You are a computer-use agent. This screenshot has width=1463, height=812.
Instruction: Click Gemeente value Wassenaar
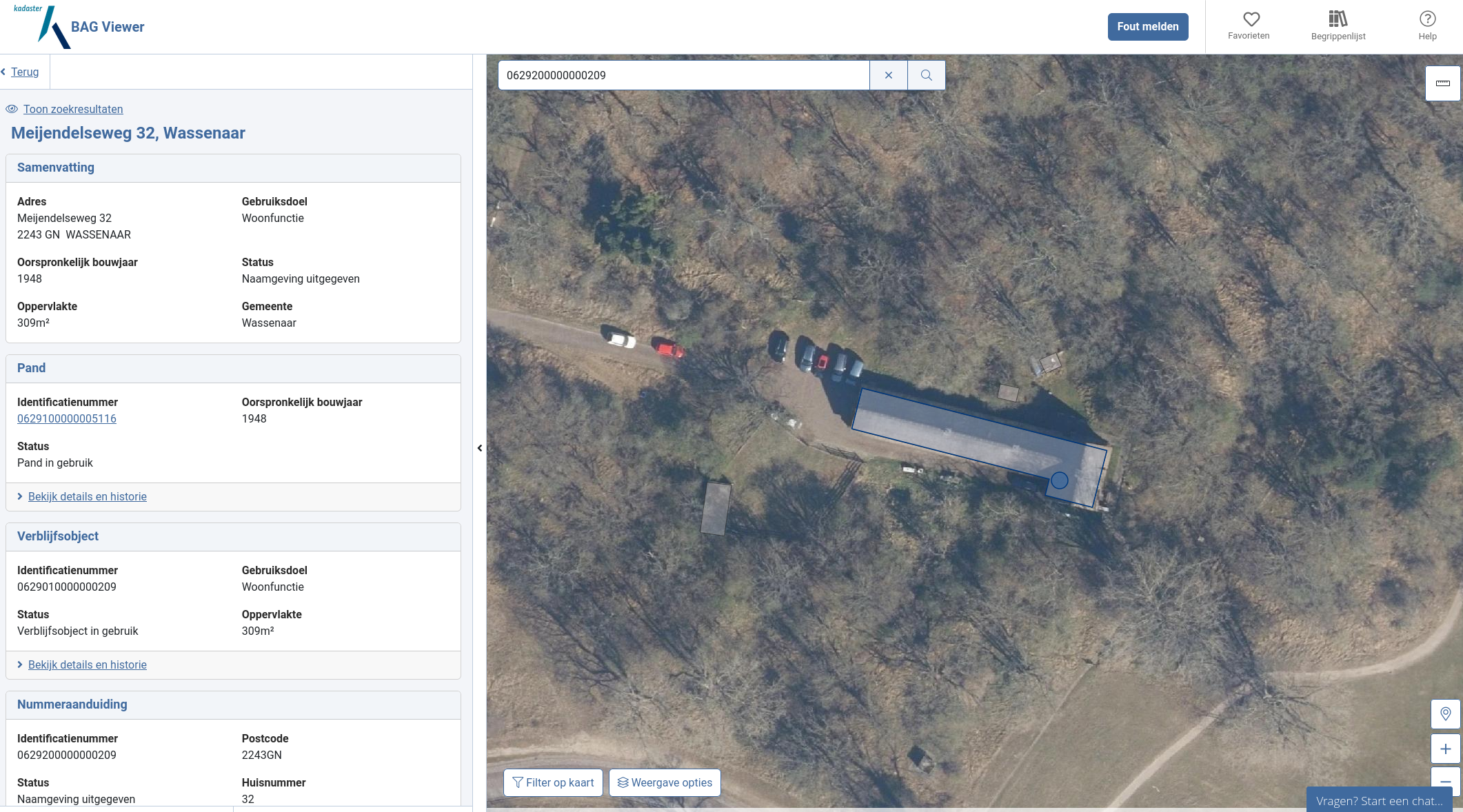(269, 323)
